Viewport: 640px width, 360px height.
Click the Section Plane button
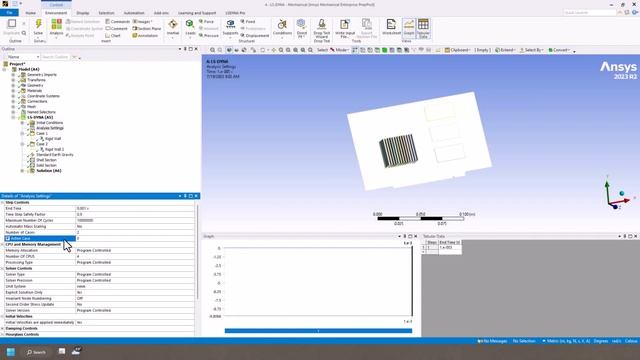point(147,29)
